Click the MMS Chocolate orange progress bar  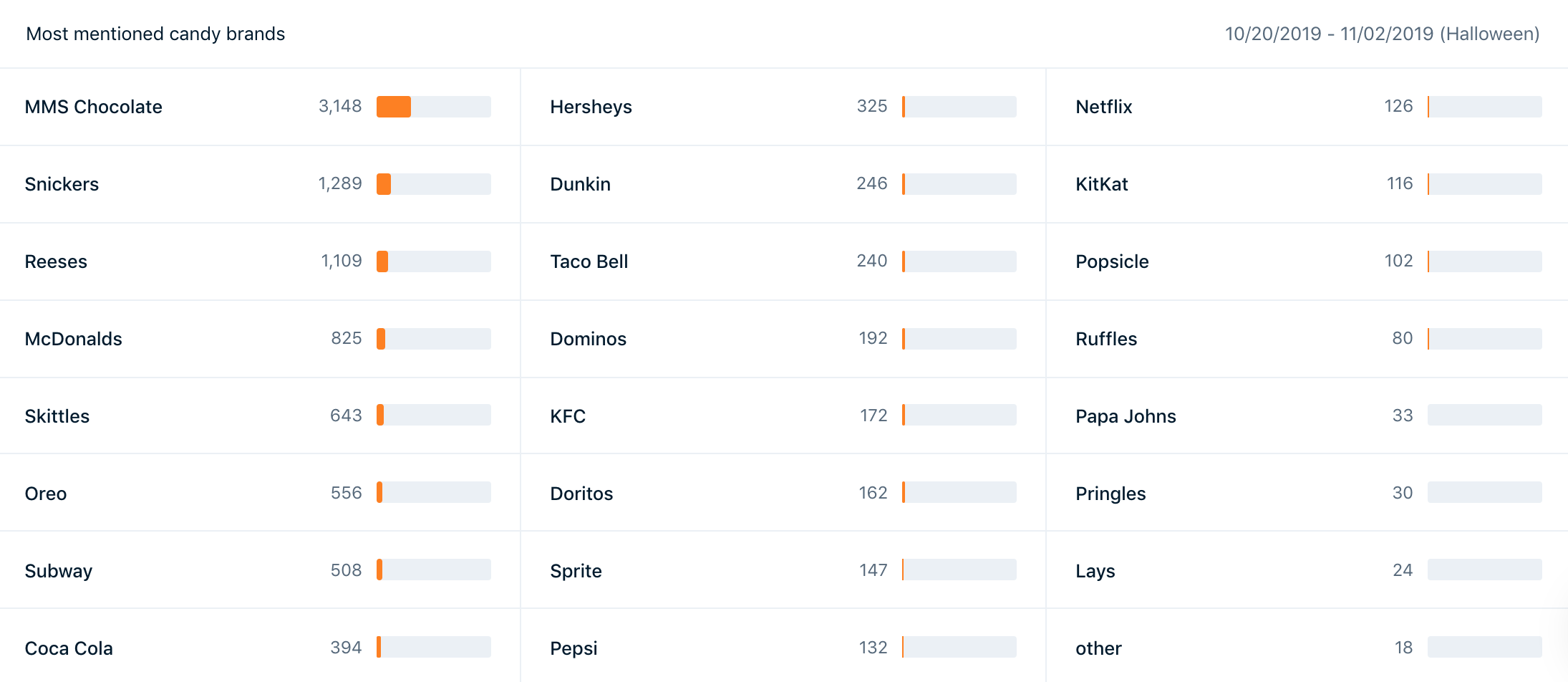coord(394,107)
